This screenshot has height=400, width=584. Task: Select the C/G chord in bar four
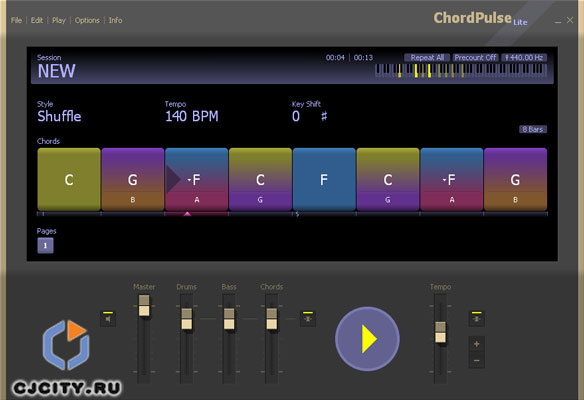click(260, 180)
